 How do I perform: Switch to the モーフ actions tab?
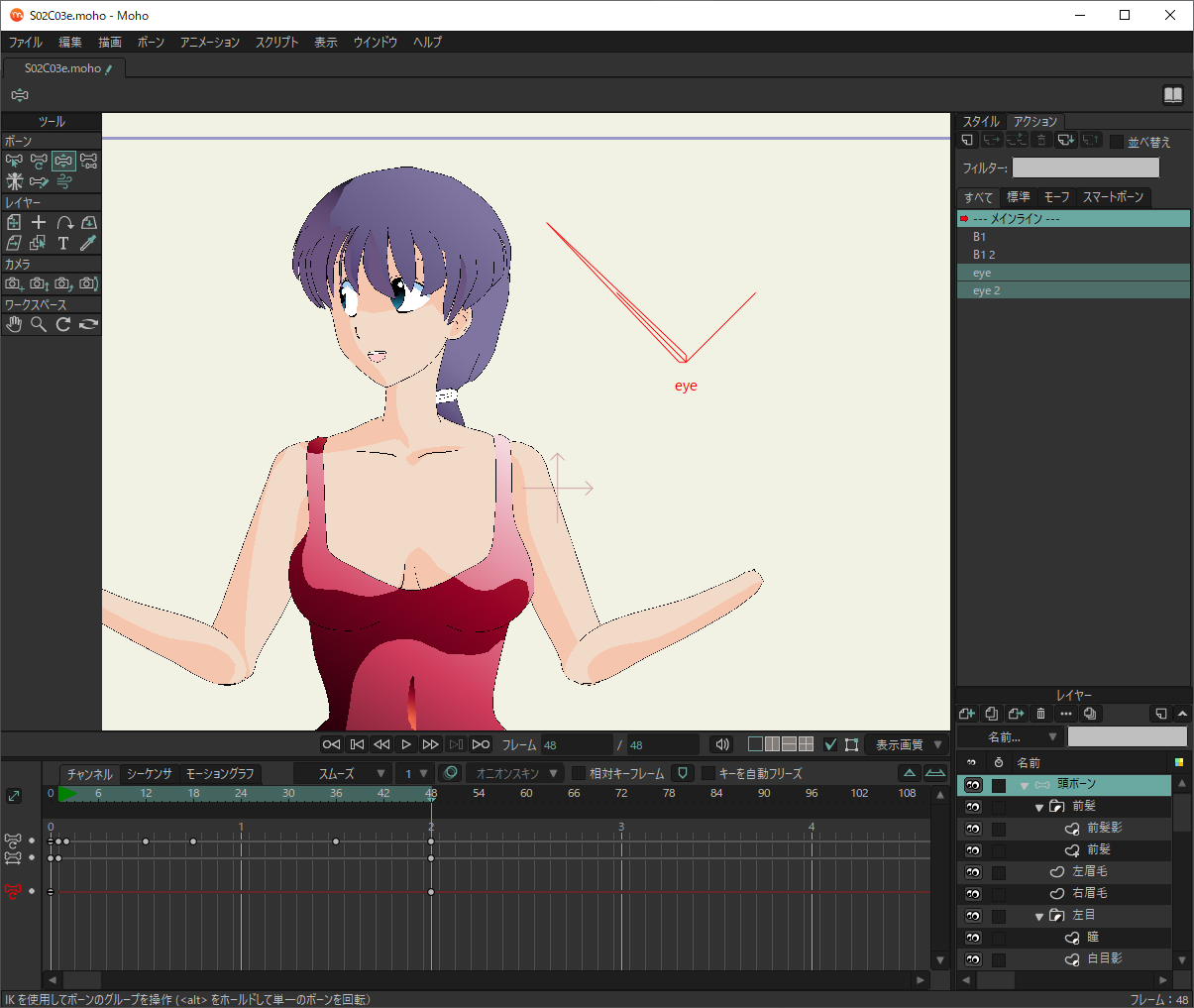pos(1056,197)
